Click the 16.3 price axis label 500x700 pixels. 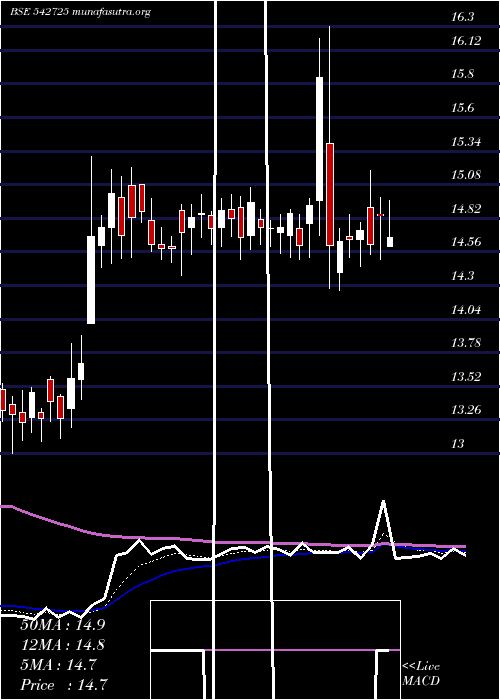462,17
